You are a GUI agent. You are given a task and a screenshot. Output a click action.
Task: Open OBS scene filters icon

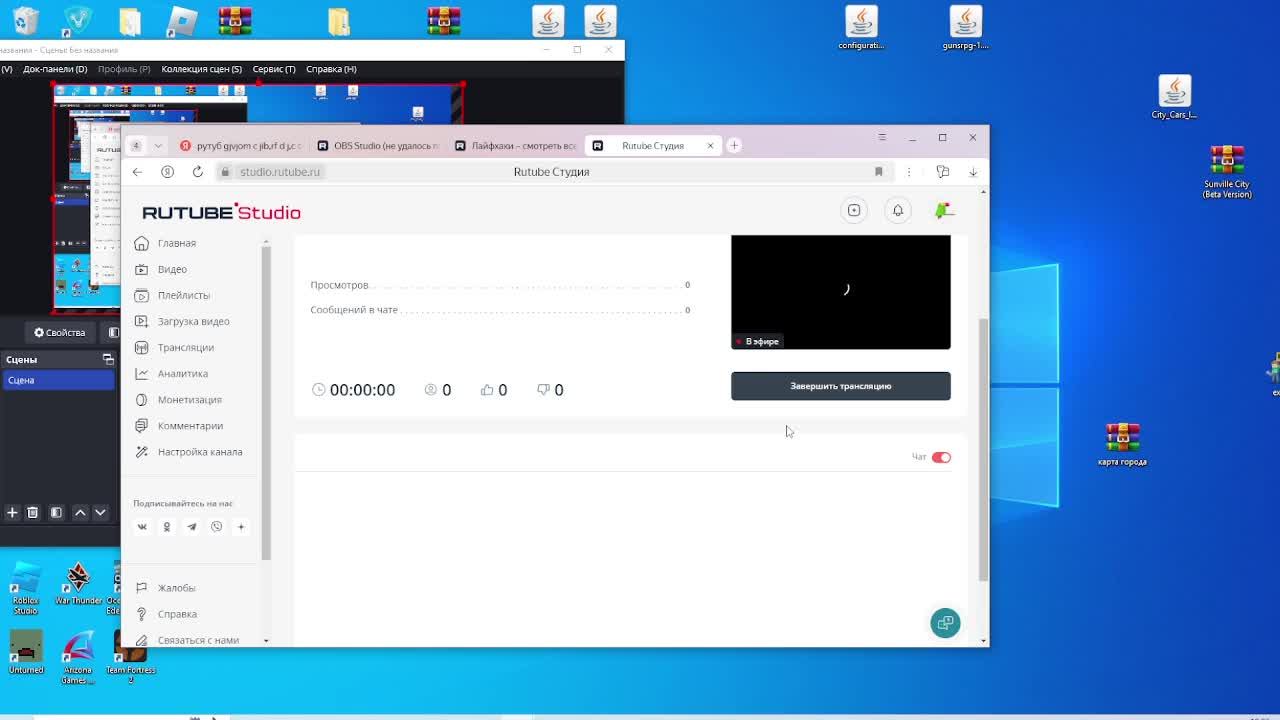click(56, 512)
